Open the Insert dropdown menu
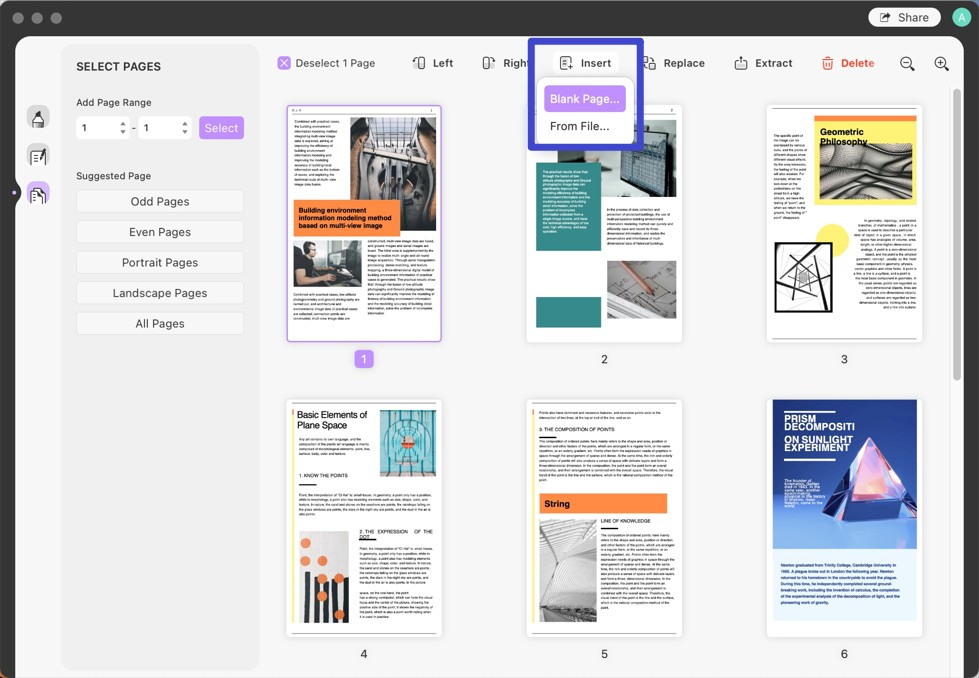 point(586,63)
